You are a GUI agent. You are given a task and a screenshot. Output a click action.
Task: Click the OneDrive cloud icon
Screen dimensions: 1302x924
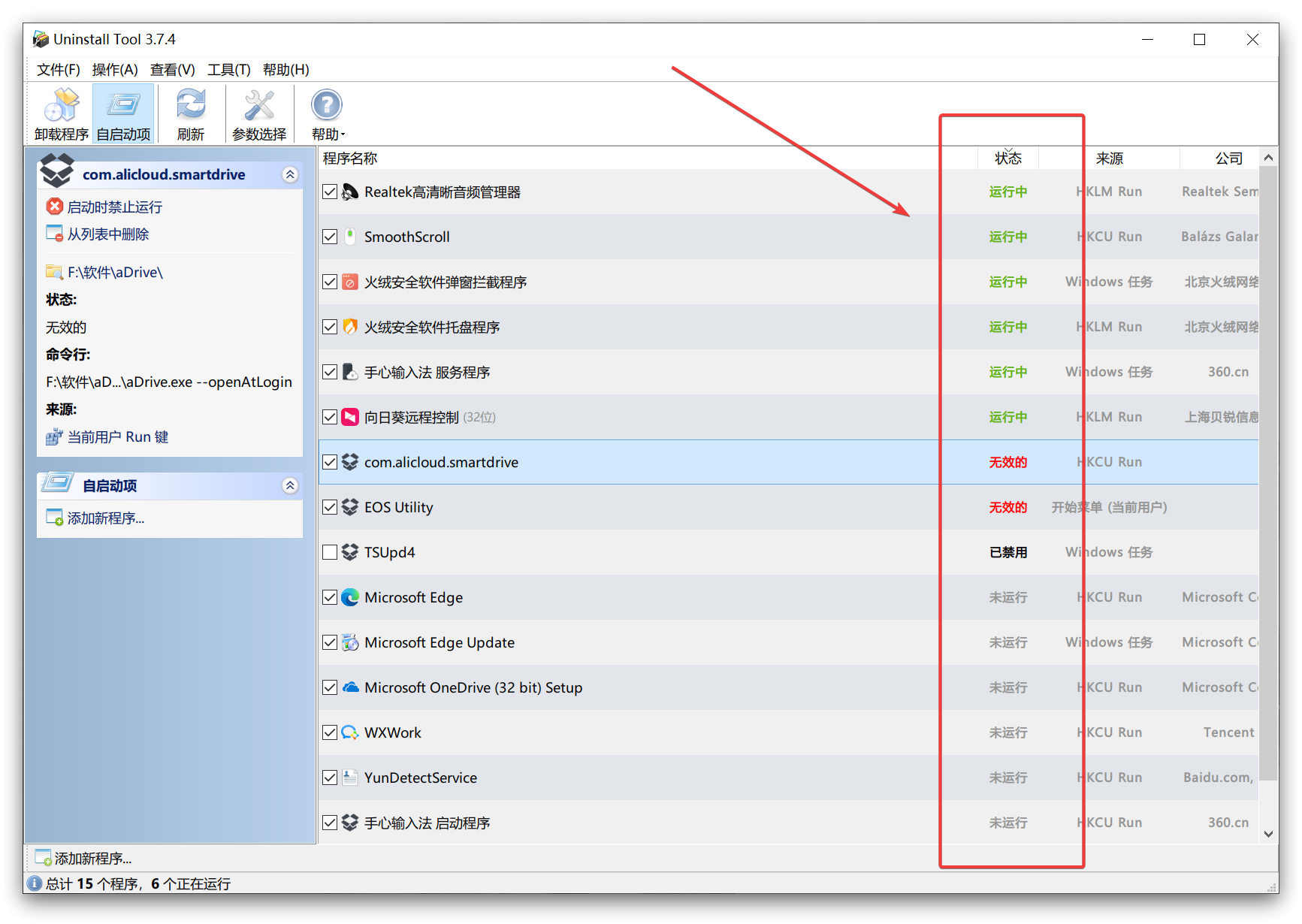point(350,687)
